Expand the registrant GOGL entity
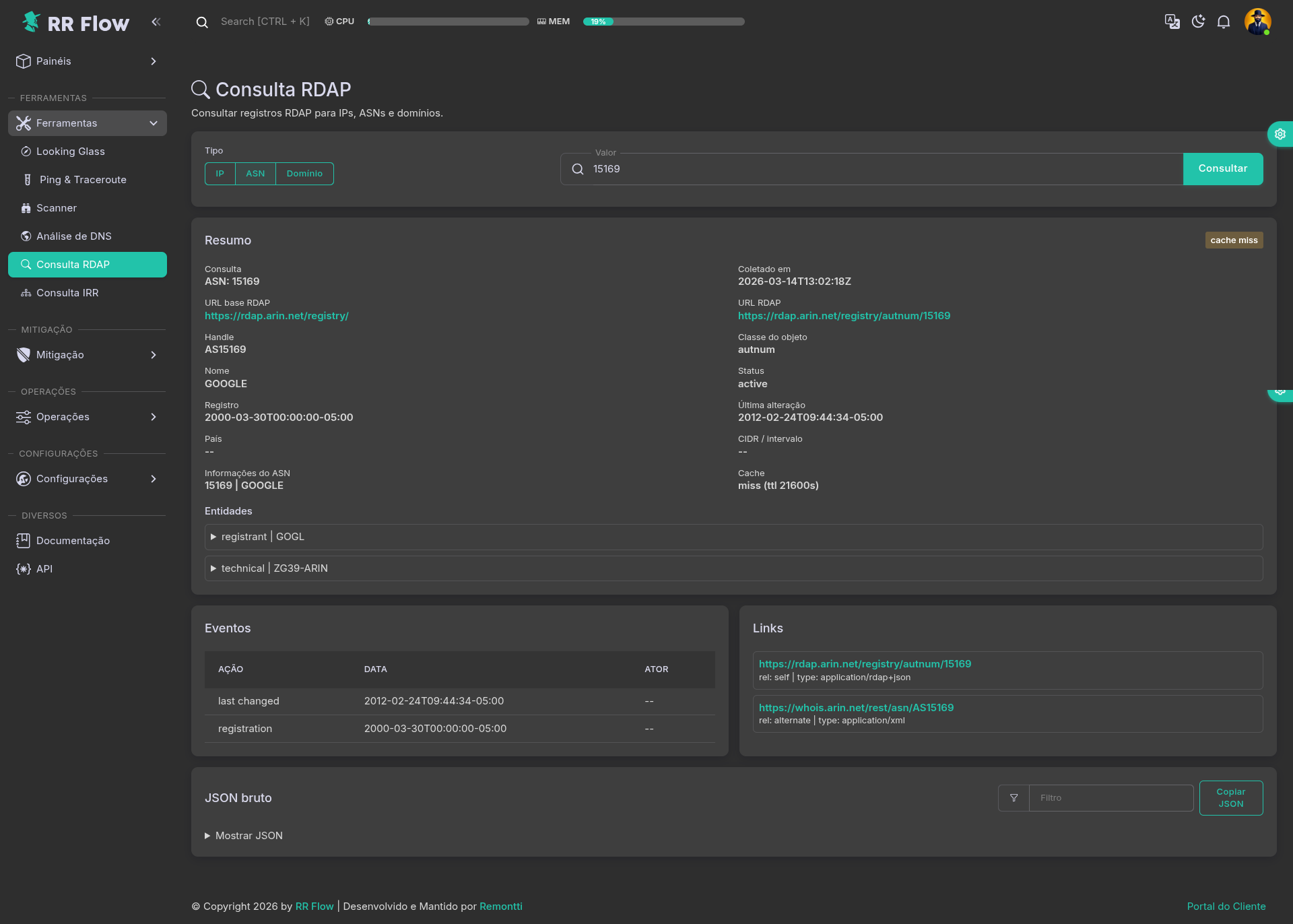The height and width of the screenshot is (924, 1293). (263, 537)
